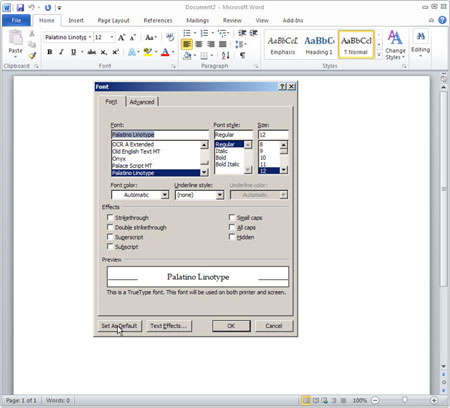Image resolution: width=450 pixels, height=408 pixels.
Task: Click the zoom slider handle
Action: pos(404,400)
